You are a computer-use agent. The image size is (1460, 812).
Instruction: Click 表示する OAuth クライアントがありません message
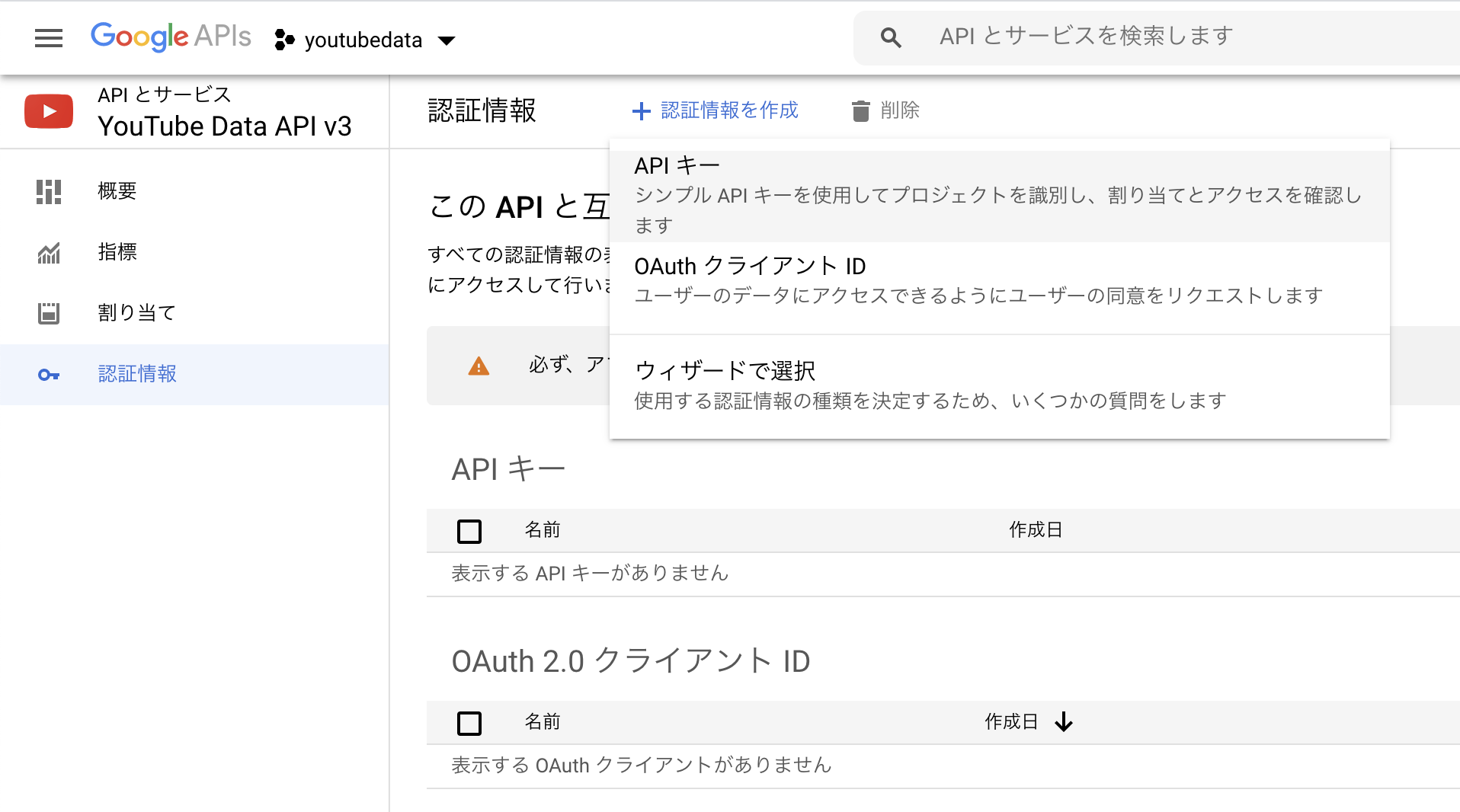pyautogui.click(x=642, y=765)
